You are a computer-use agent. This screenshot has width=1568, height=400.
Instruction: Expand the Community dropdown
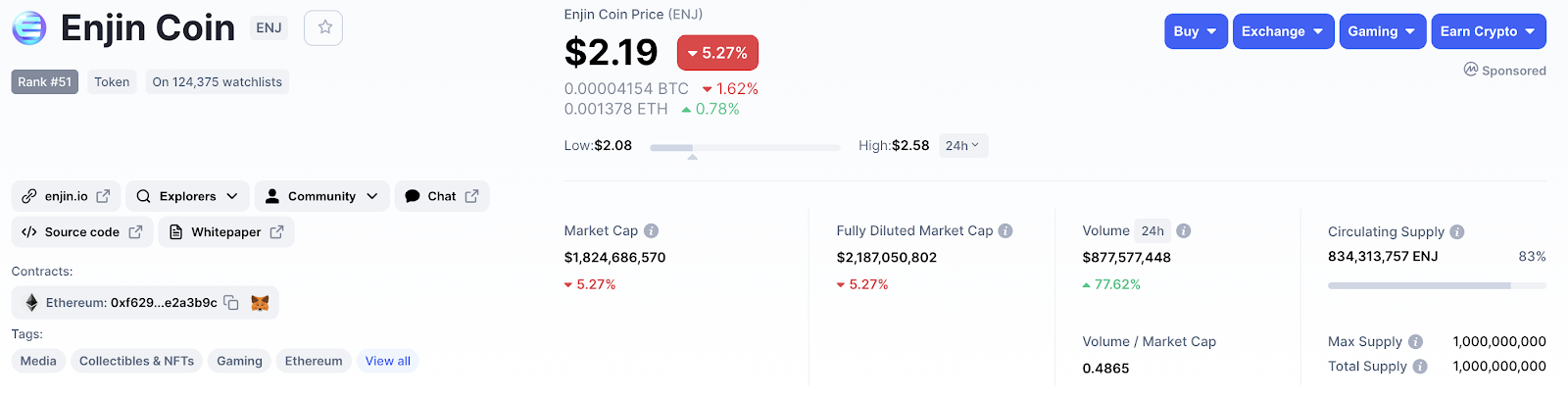pos(321,196)
